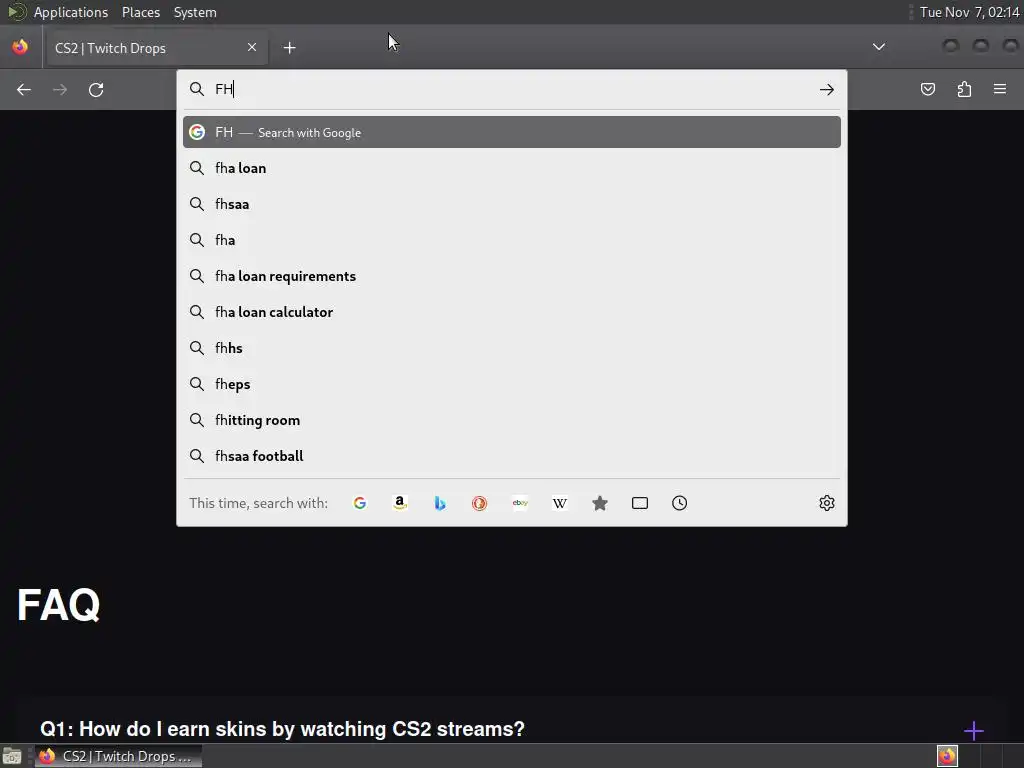Screen dimensions: 1024x768
Task: Open Q1 about earning skins question
Action: pyautogui.click(x=282, y=729)
